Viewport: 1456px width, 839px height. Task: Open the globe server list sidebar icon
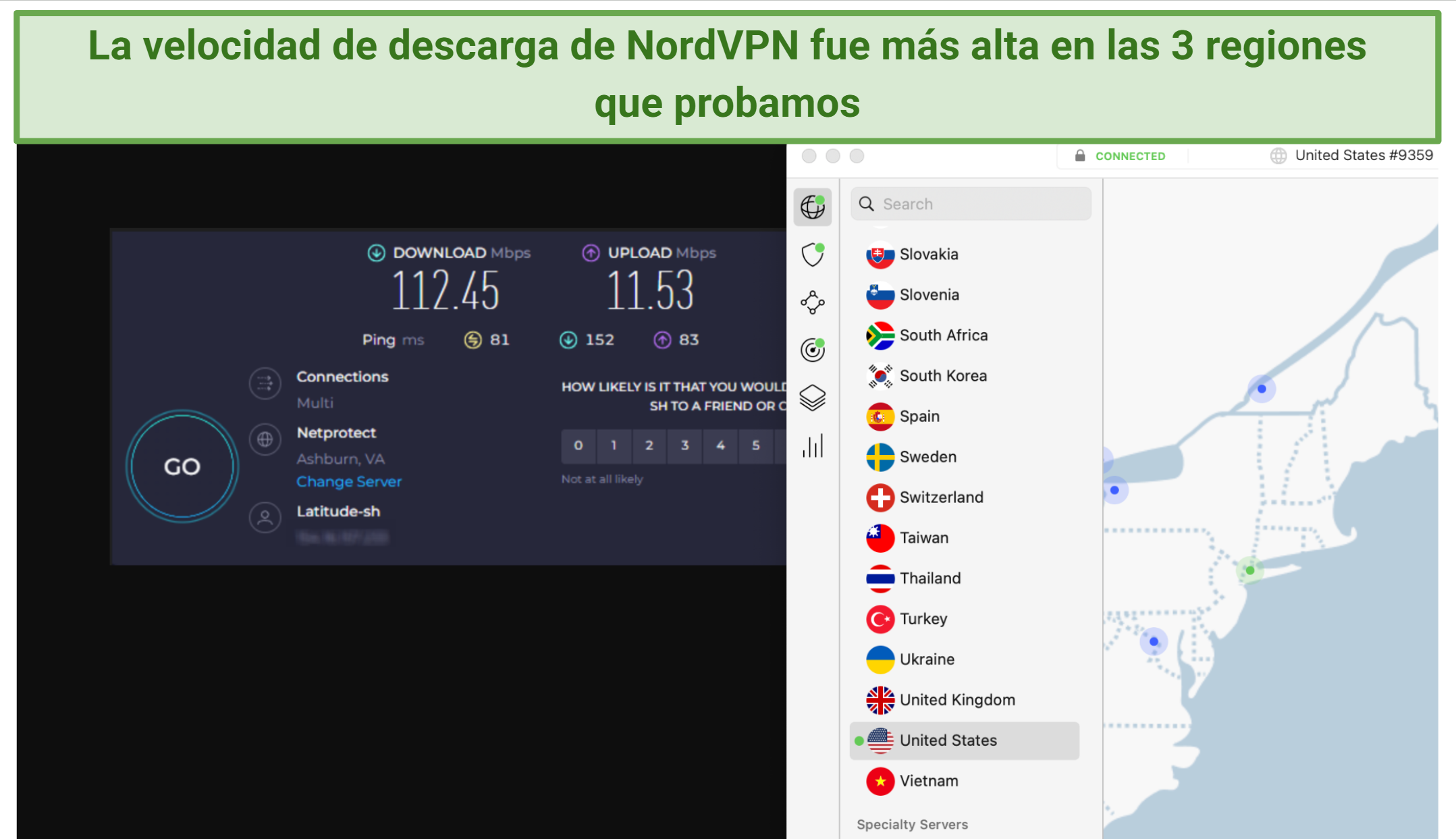tap(812, 207)
